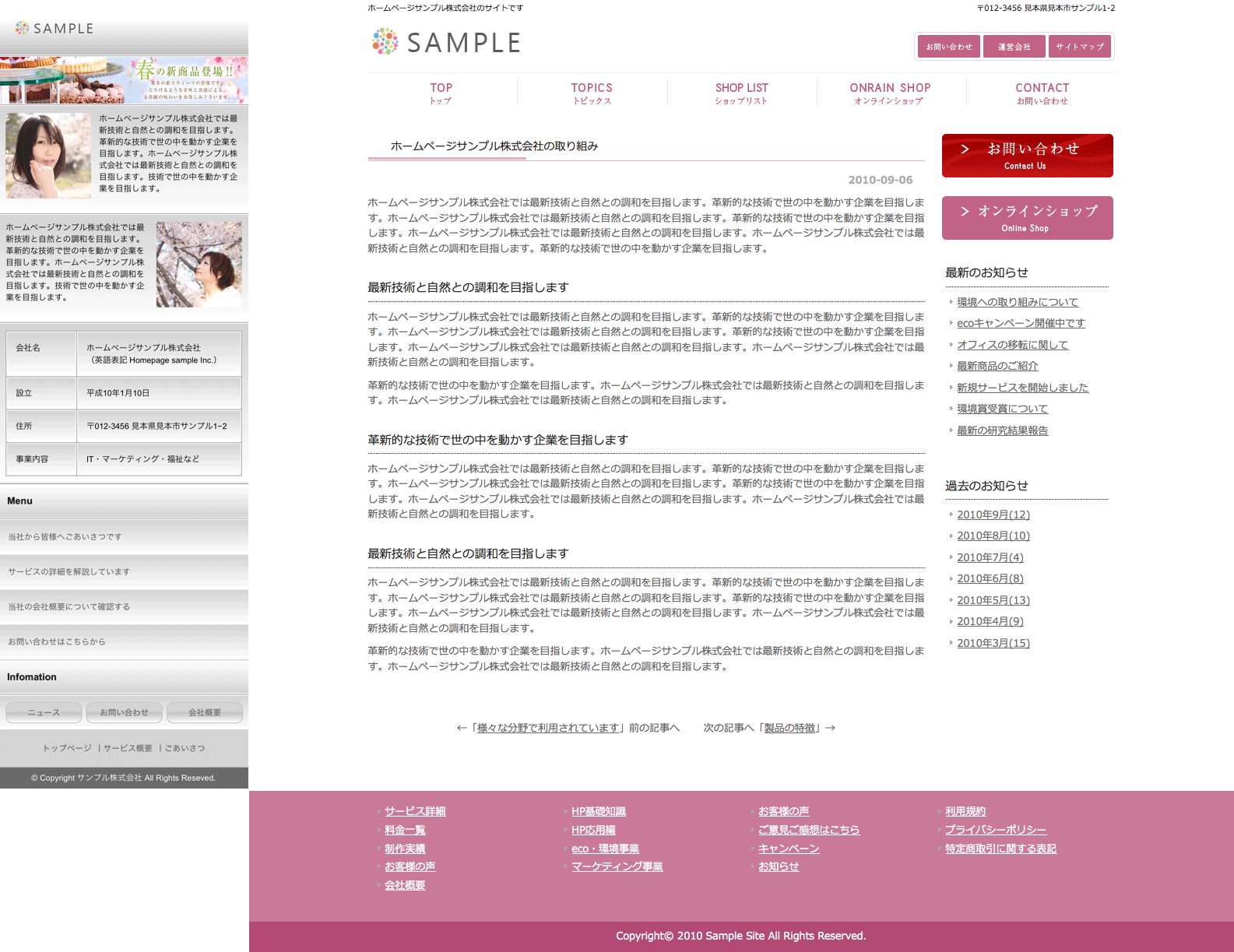1234x952 pixels.
Task: Open the pink Online Shop banner
Action: 1027,218
